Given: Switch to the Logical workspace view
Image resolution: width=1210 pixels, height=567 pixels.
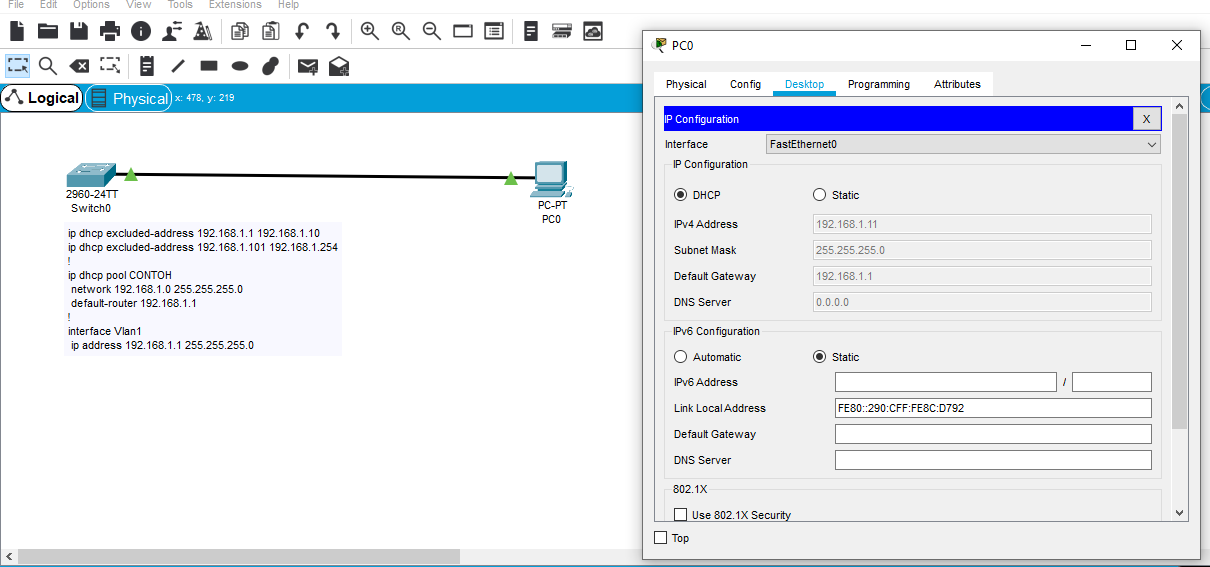Looking at the screenshot, I should 42,98.
